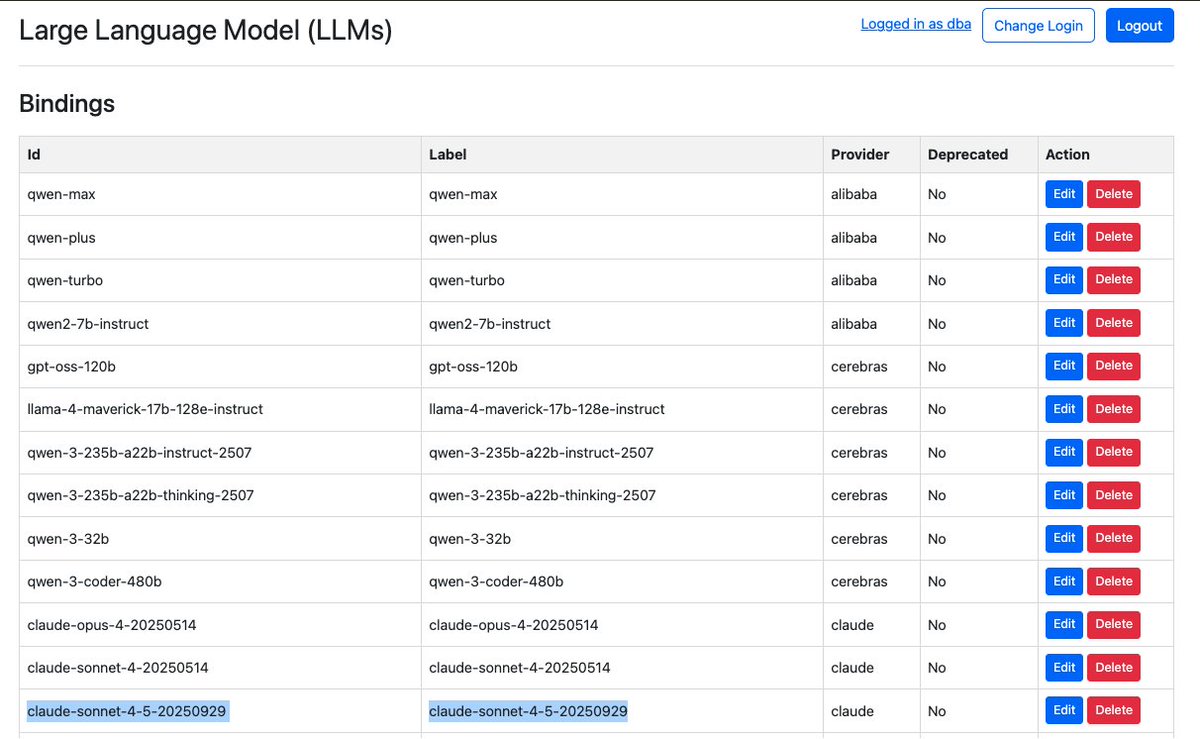Edit the qwen-plus binding
The image size is (1200, 739).
(1064, 237)
